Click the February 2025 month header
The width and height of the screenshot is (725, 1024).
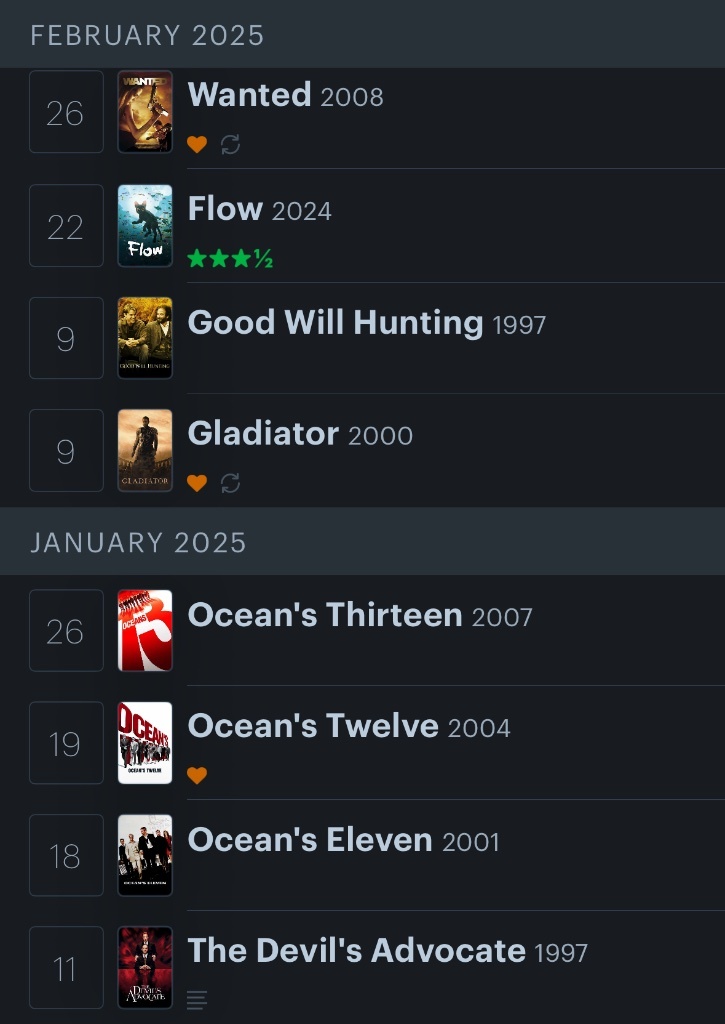(x=147, y=36)
